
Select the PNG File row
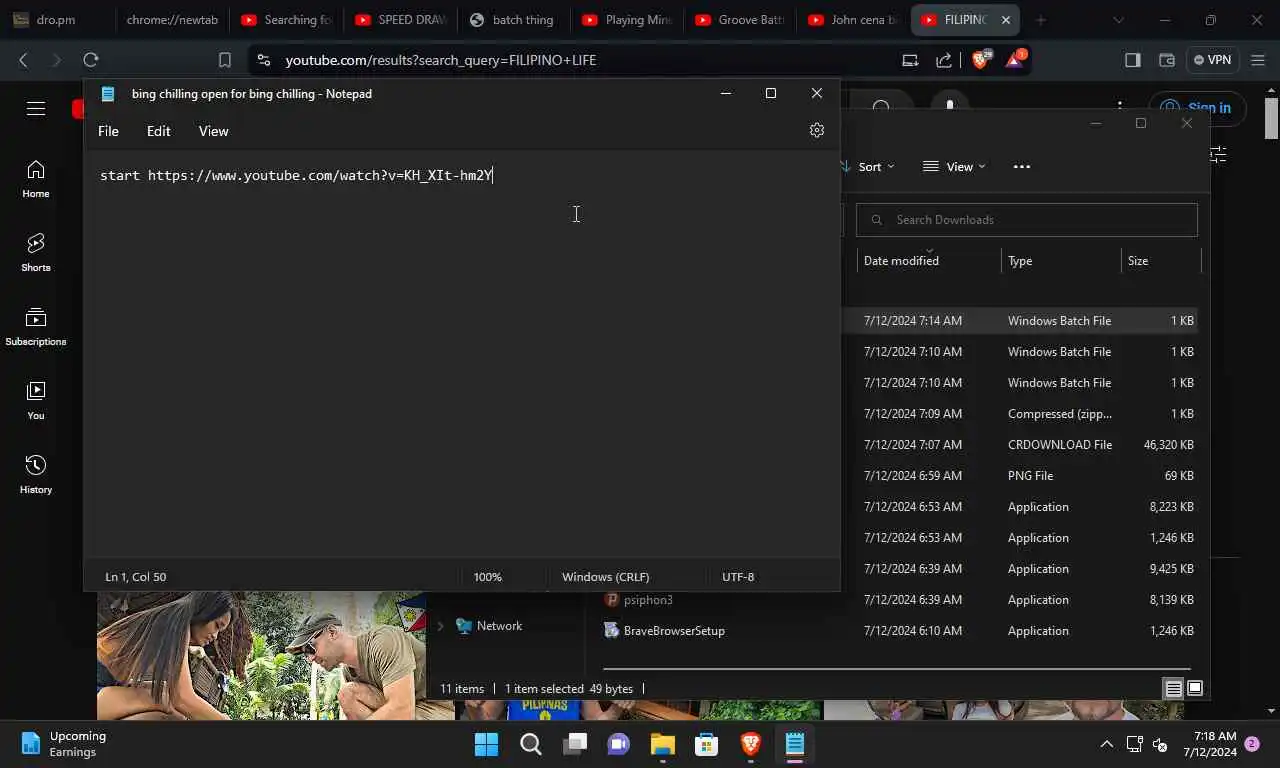click(1019, 476)
